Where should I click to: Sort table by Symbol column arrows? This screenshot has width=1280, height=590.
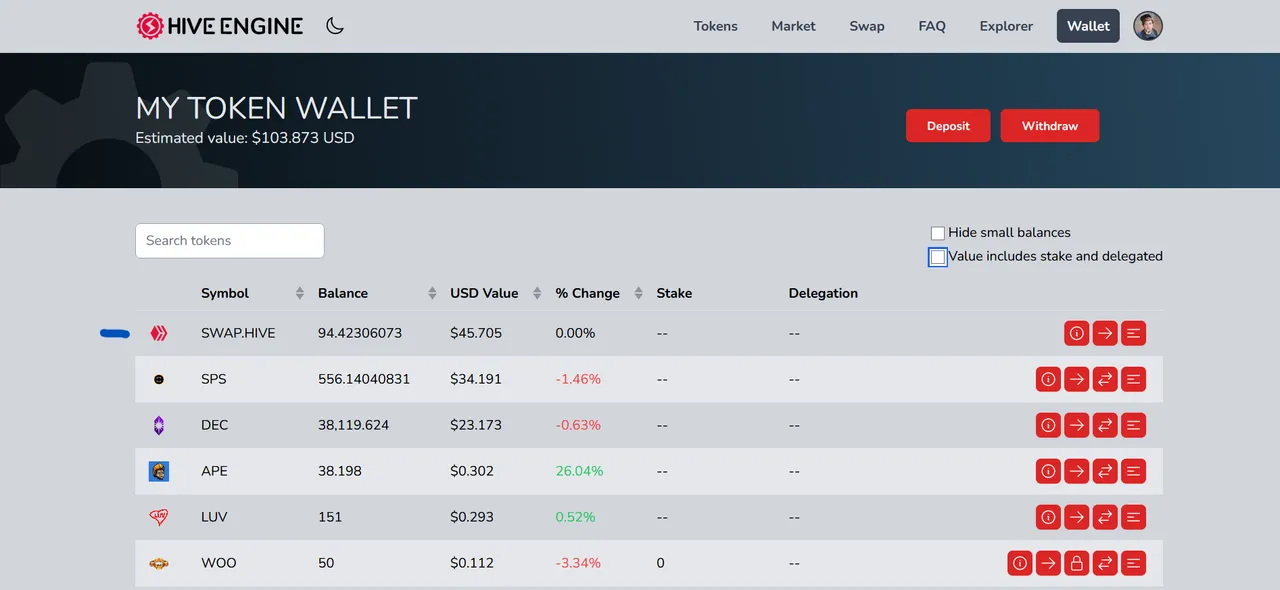pyautogui.click(x=300, y=293)
